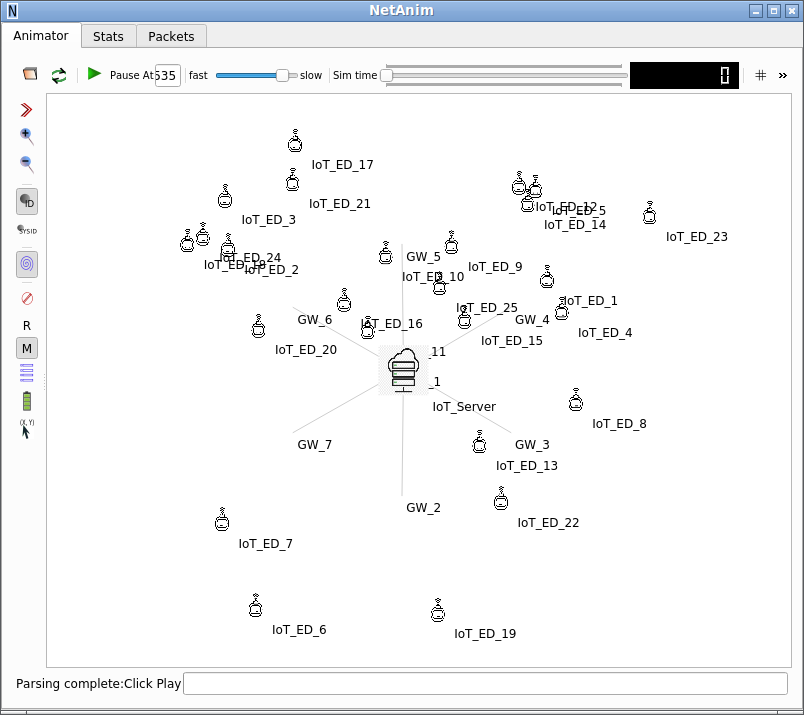
Task: Click the Pause At time field
Action: point(168,75)
